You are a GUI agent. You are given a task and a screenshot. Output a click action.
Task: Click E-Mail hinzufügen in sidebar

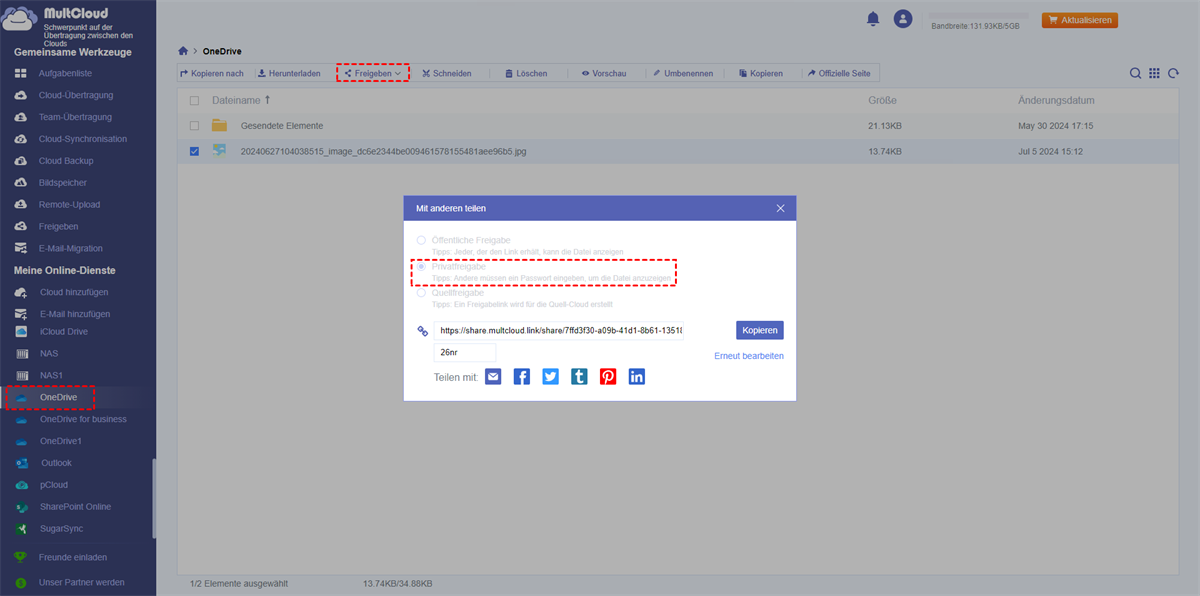tap(77, 314)
